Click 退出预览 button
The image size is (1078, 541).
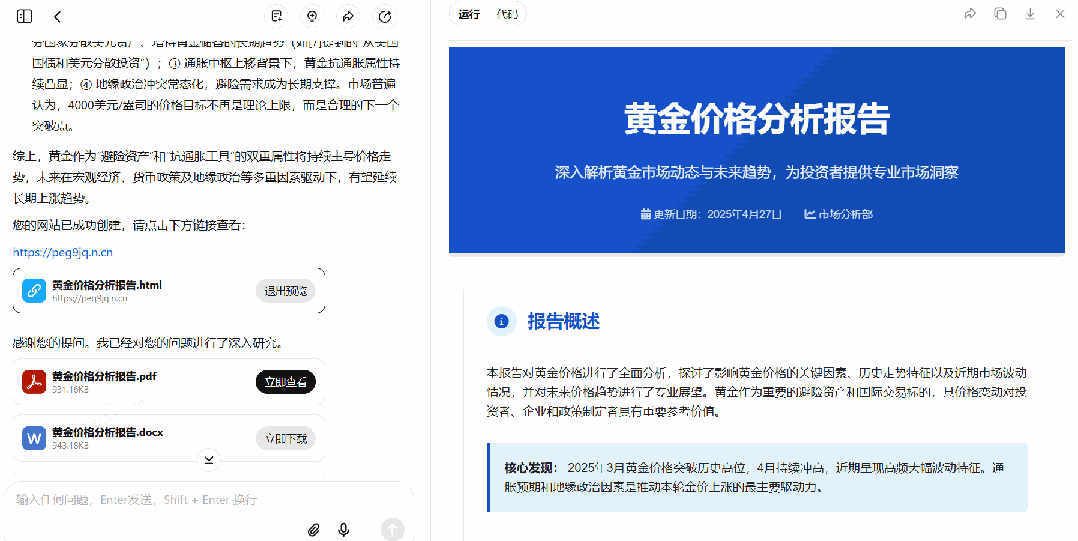(x=285, y=291)
